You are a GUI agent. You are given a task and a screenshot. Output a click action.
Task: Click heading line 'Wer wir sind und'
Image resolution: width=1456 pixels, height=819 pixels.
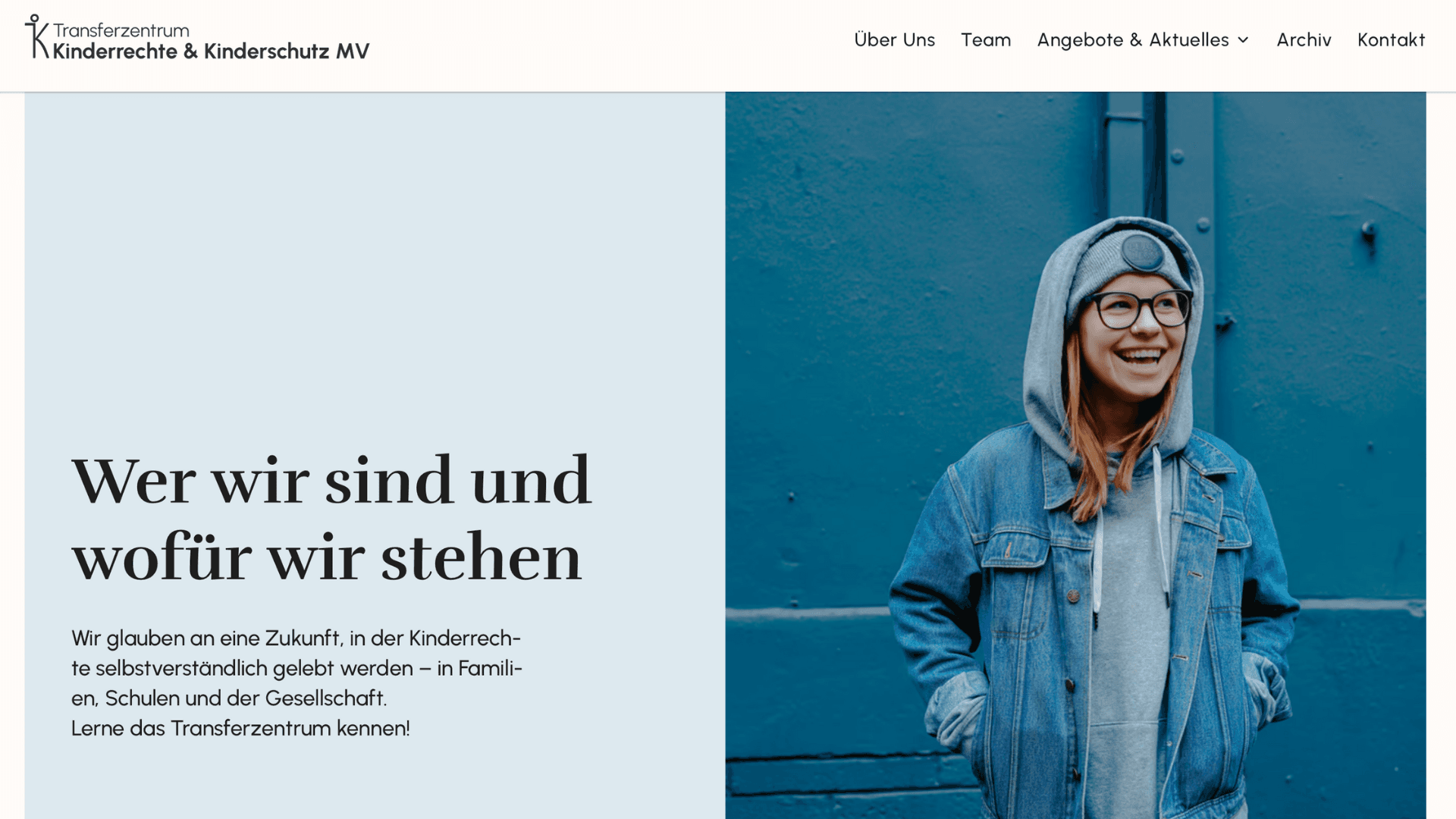pos(331,481)
